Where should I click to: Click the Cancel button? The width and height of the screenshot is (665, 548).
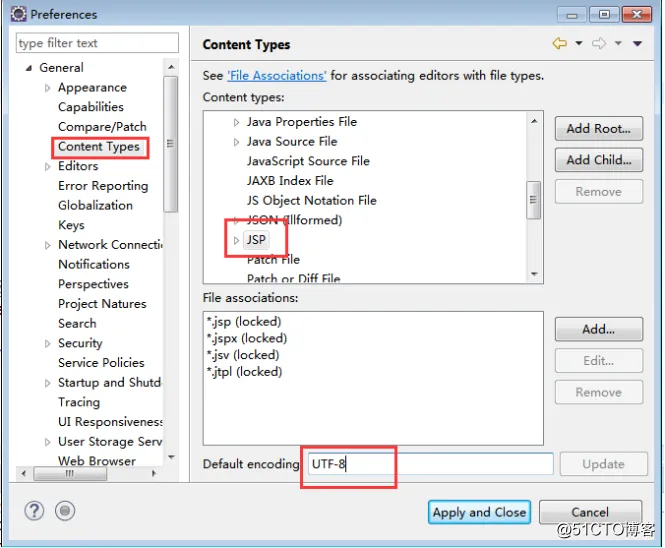(590, 512)
